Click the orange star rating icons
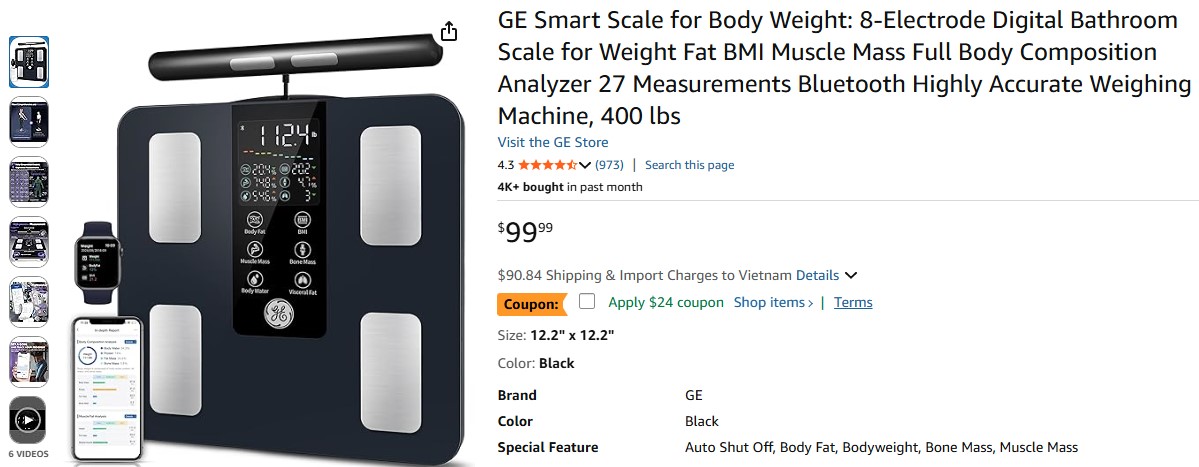Viewport: 1199px width, 467px height. click(547, 165)
